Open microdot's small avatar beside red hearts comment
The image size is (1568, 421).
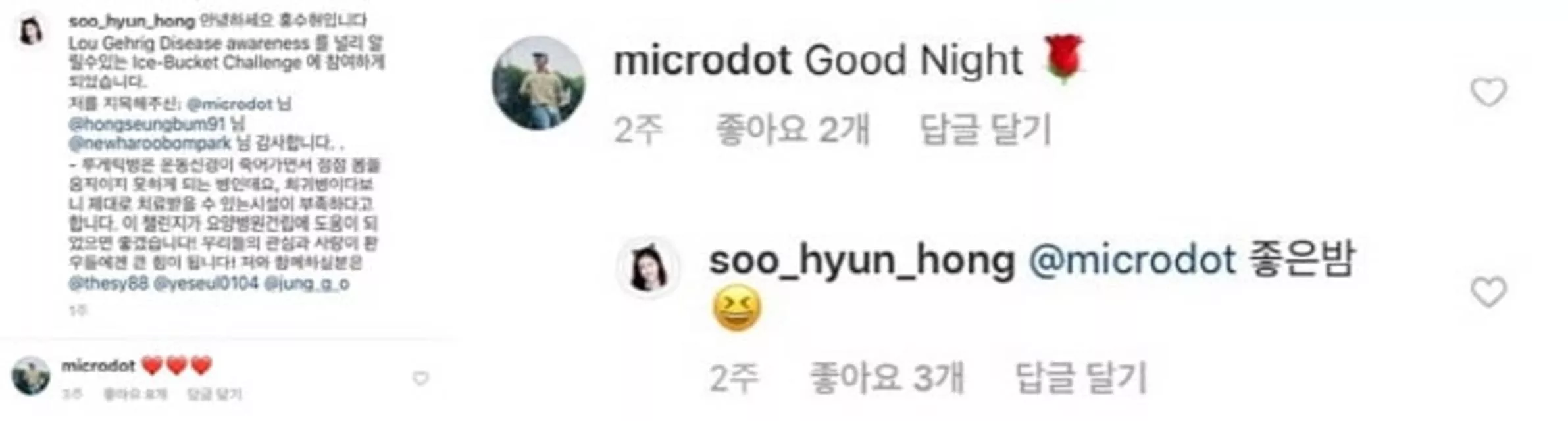[x=31, y=376]
